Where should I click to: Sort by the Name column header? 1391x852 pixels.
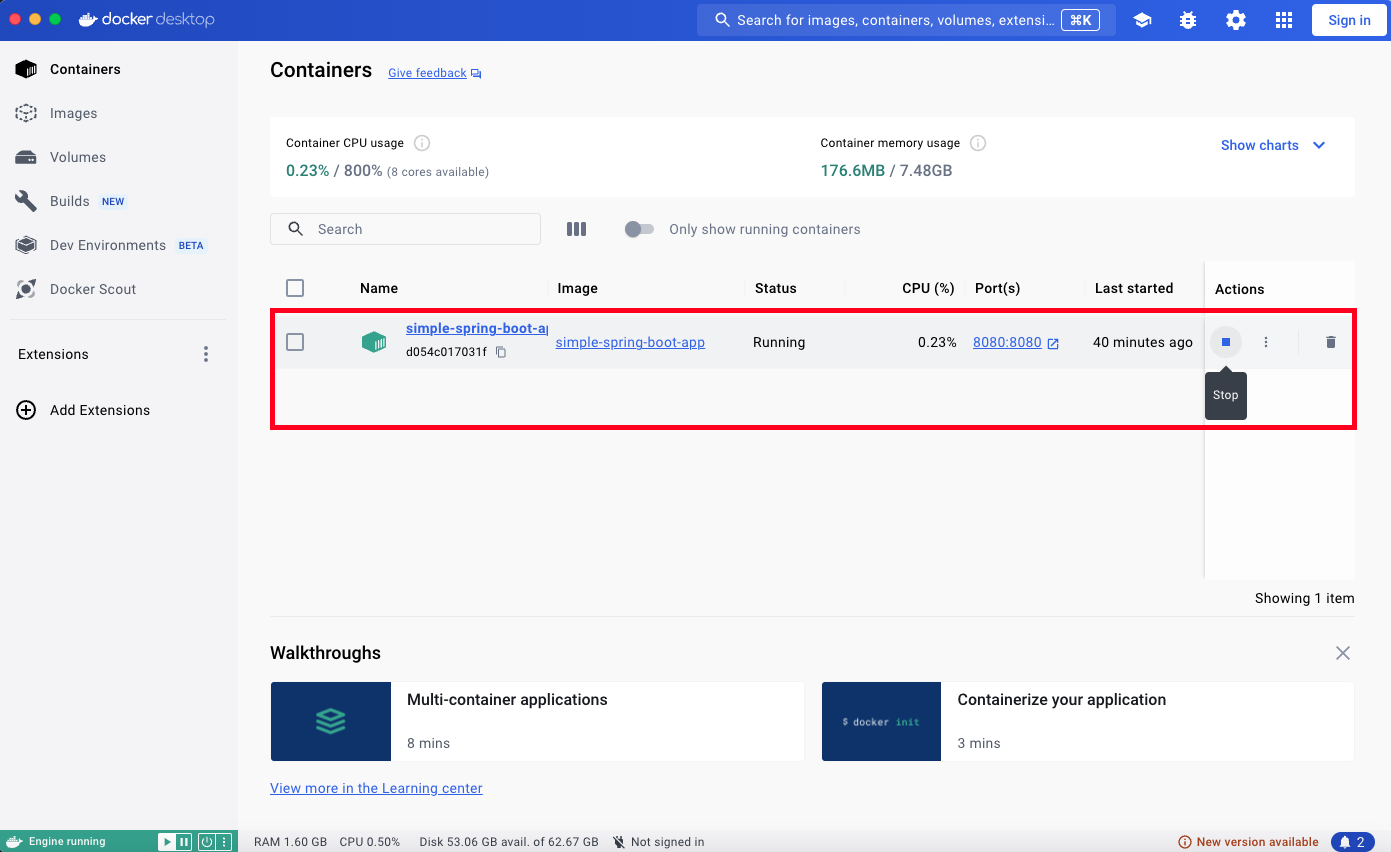379,288
